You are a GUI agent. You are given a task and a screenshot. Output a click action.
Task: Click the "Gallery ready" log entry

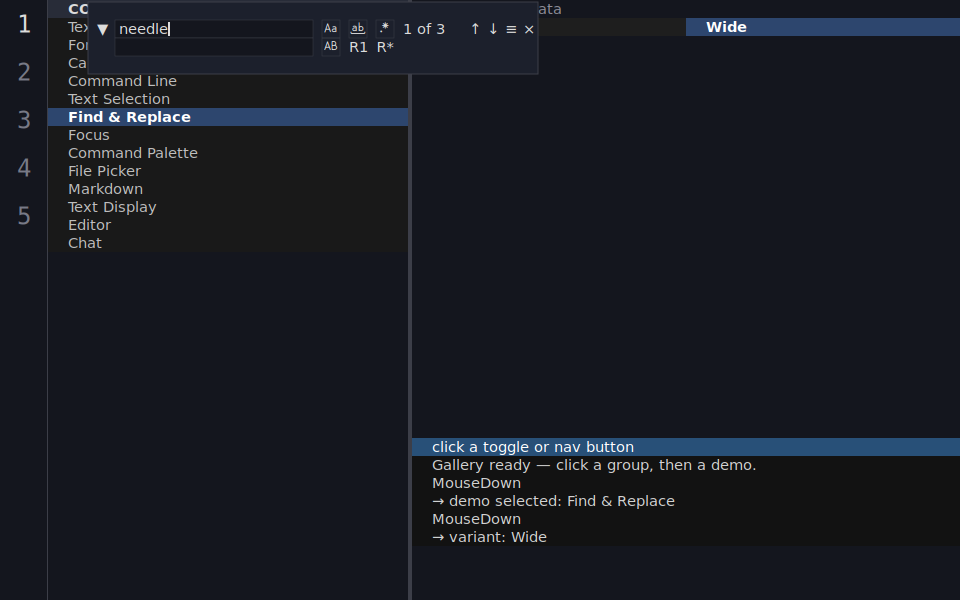point(686,465)
